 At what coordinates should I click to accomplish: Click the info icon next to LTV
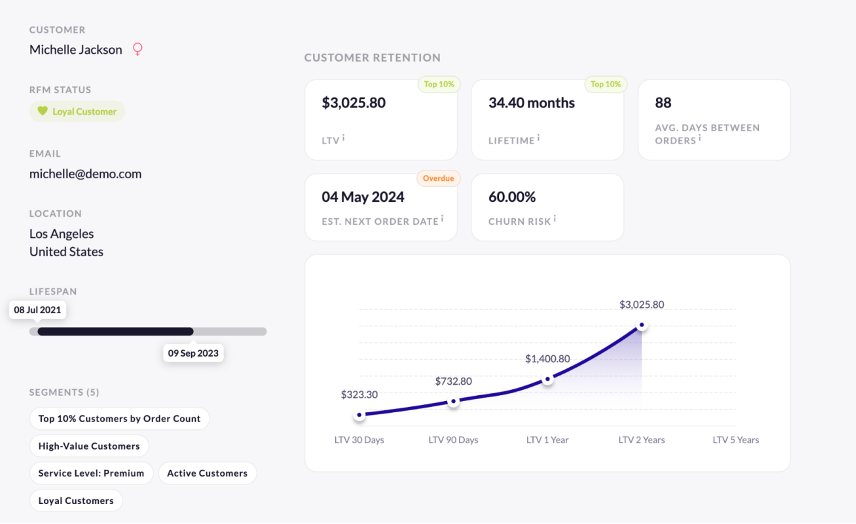pos(343,138)
